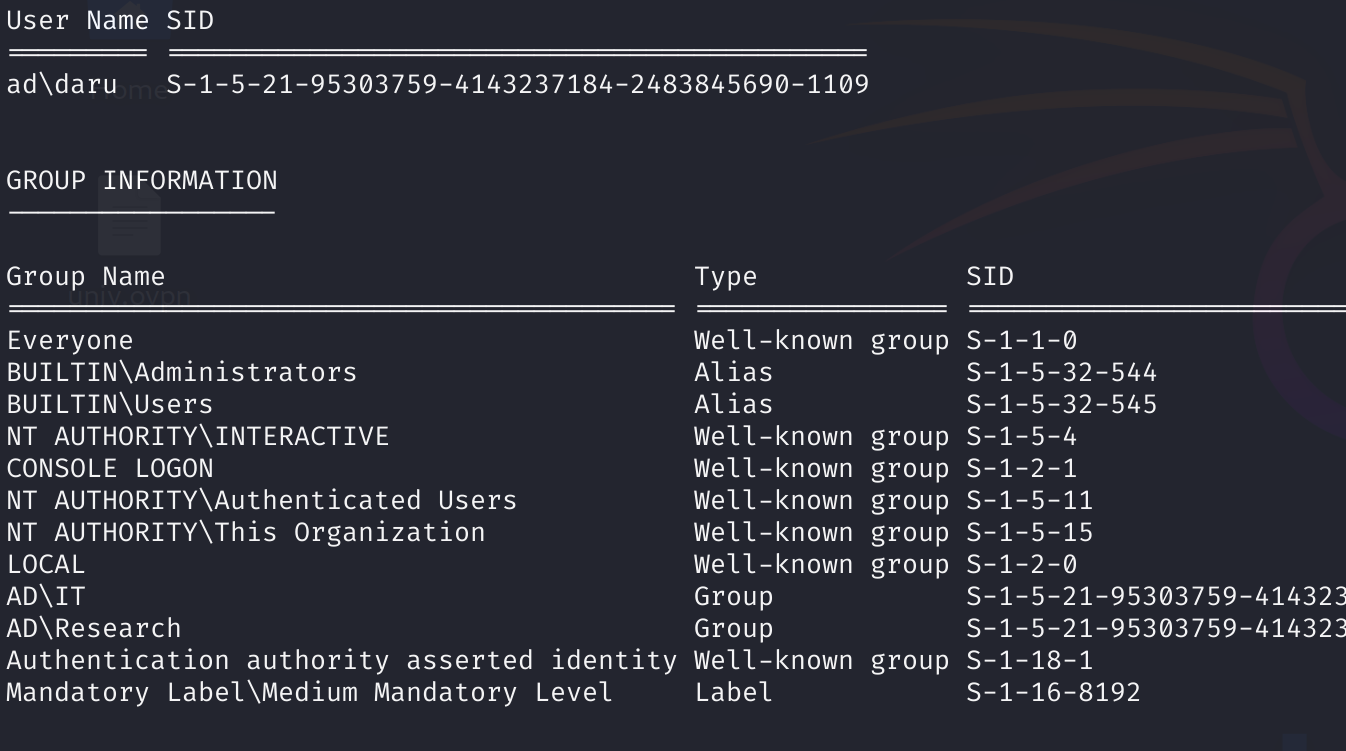This screenshot has height=751, width=1346.
Task: Click the Group Name column header
Action: [86, 276]
